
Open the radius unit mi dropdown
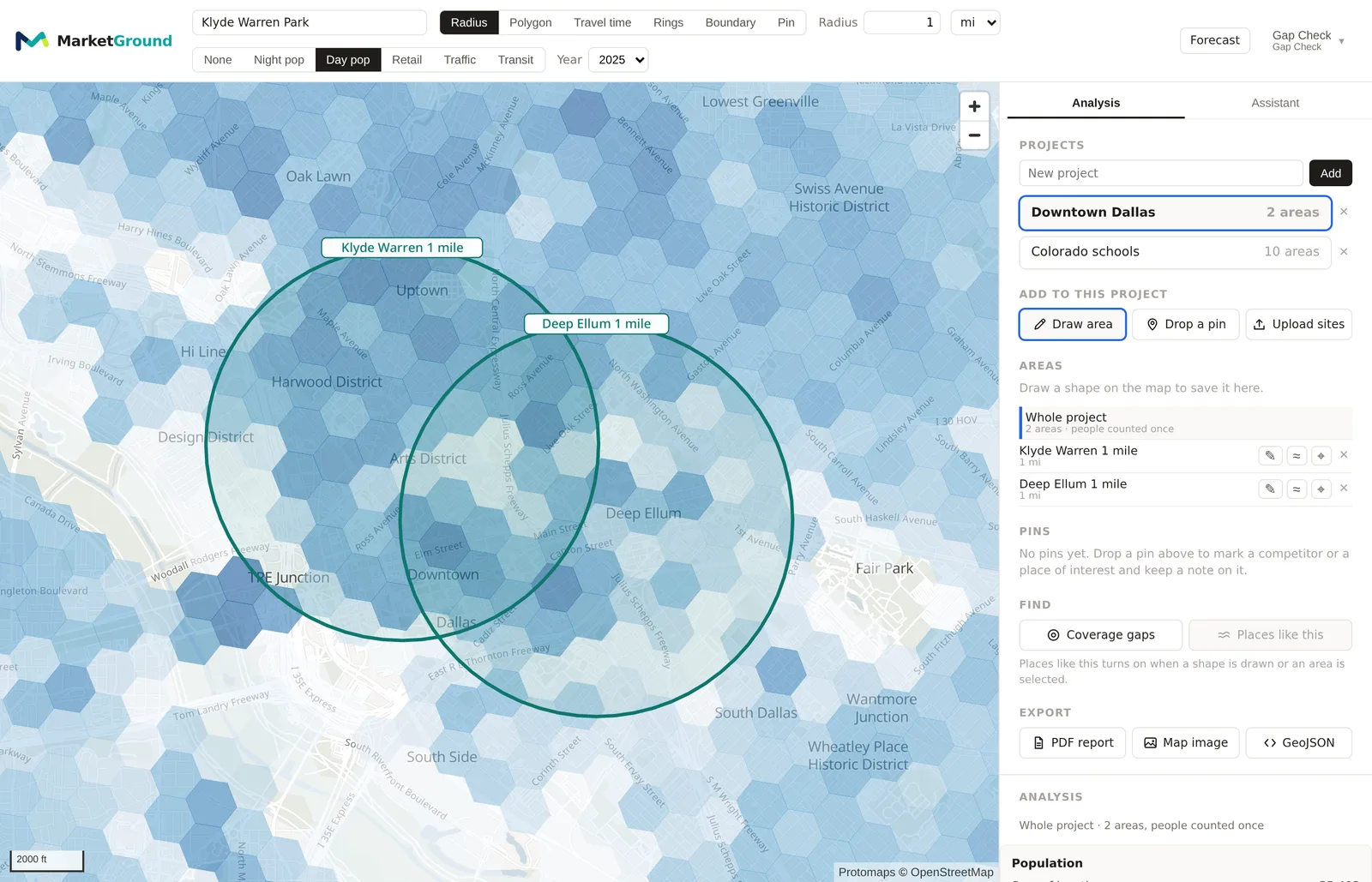975,22
